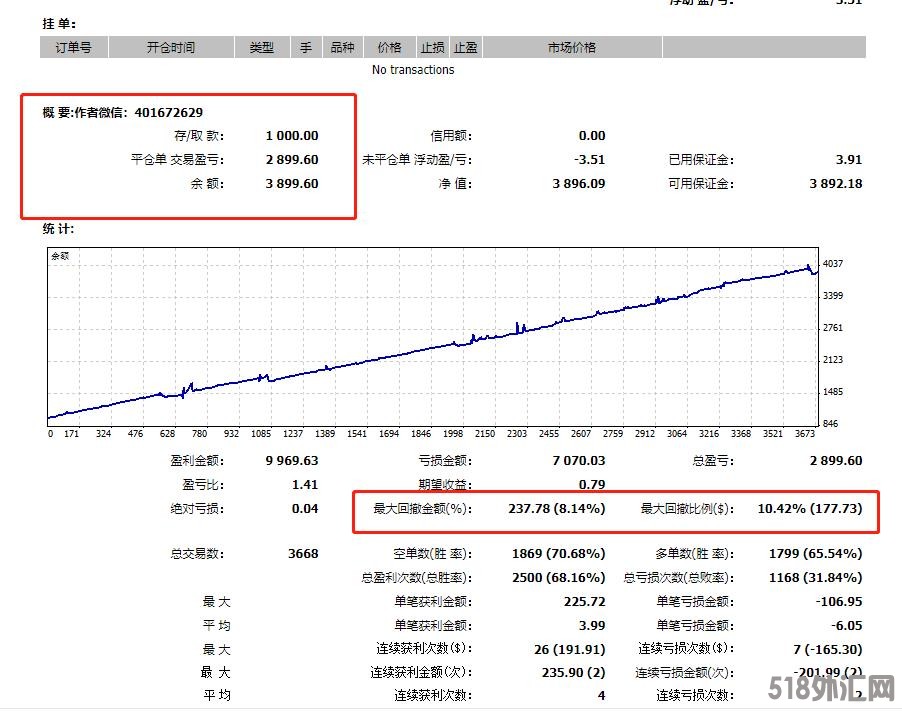Select the 止损 column header
Image resolution: width=902 pixels, height=712 pixels.
coord(432,47)
